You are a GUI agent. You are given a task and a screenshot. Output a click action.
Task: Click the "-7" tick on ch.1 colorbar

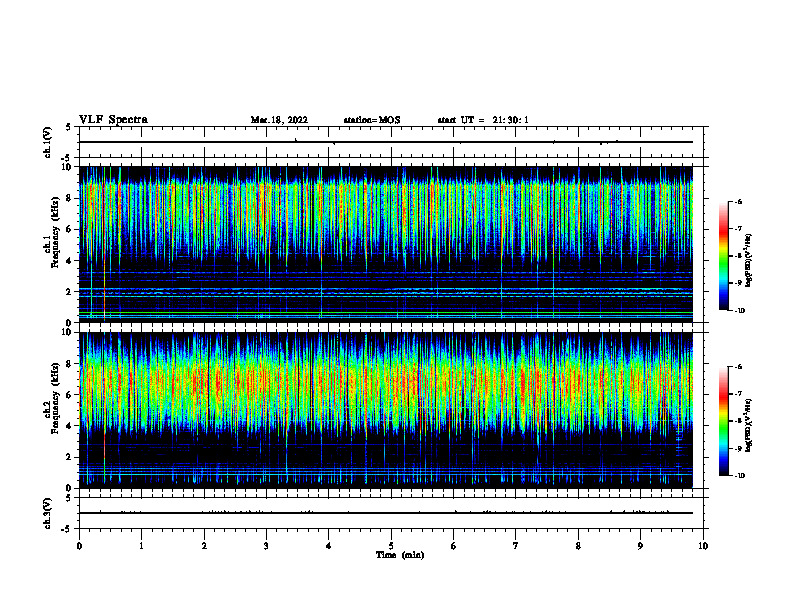(x=738, y=228)
